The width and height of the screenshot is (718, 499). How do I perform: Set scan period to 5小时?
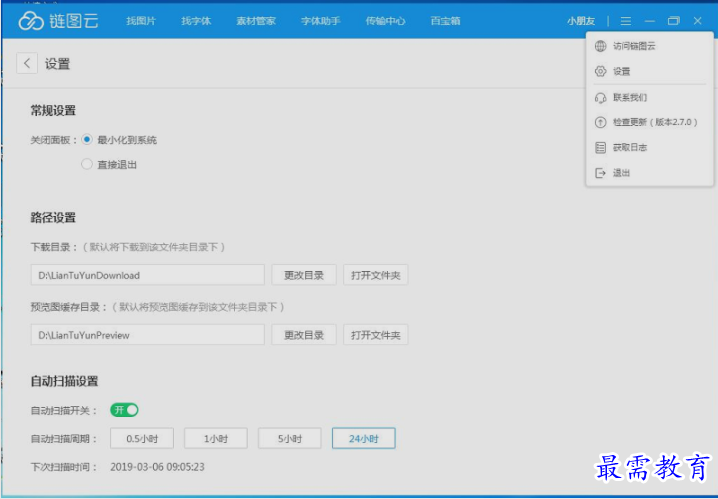(289, 439)
